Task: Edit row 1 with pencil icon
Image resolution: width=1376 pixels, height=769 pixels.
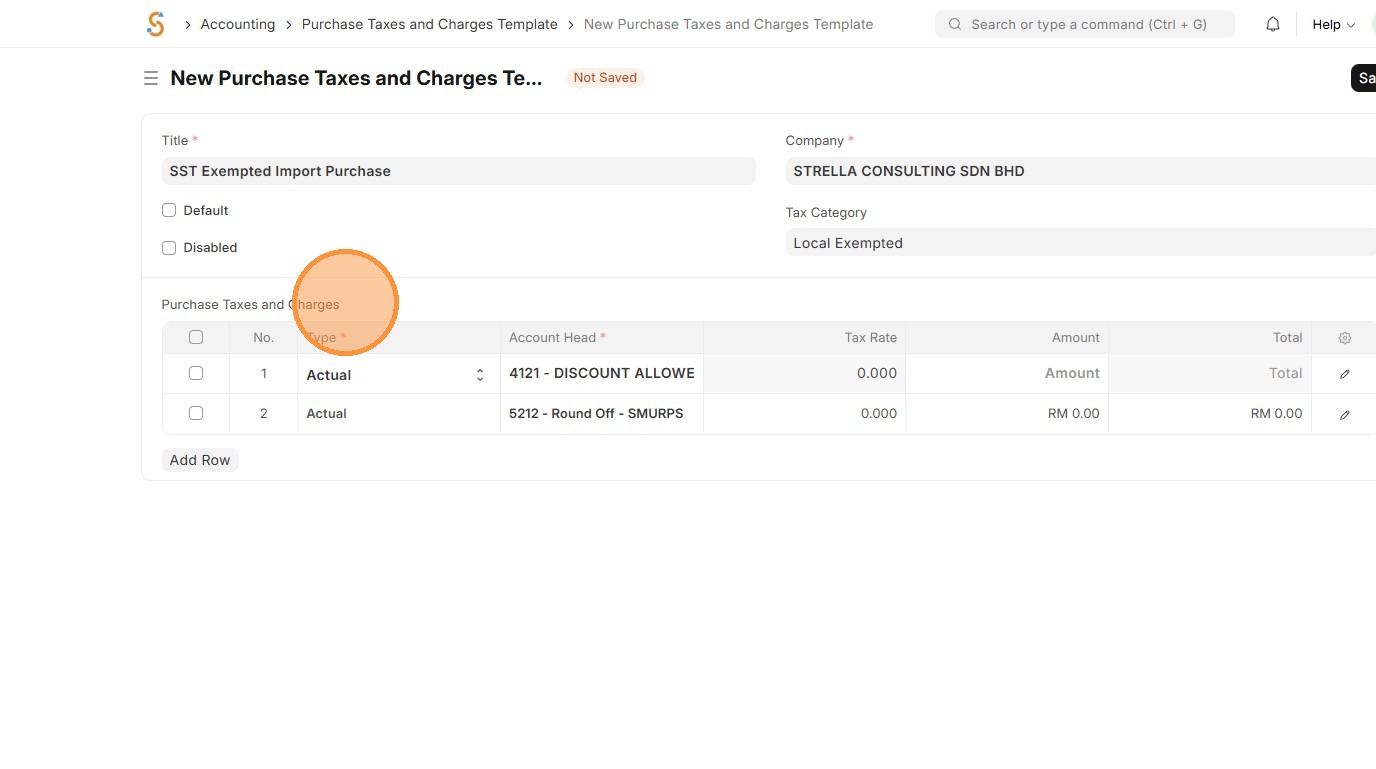Action: coord(1344,374)
